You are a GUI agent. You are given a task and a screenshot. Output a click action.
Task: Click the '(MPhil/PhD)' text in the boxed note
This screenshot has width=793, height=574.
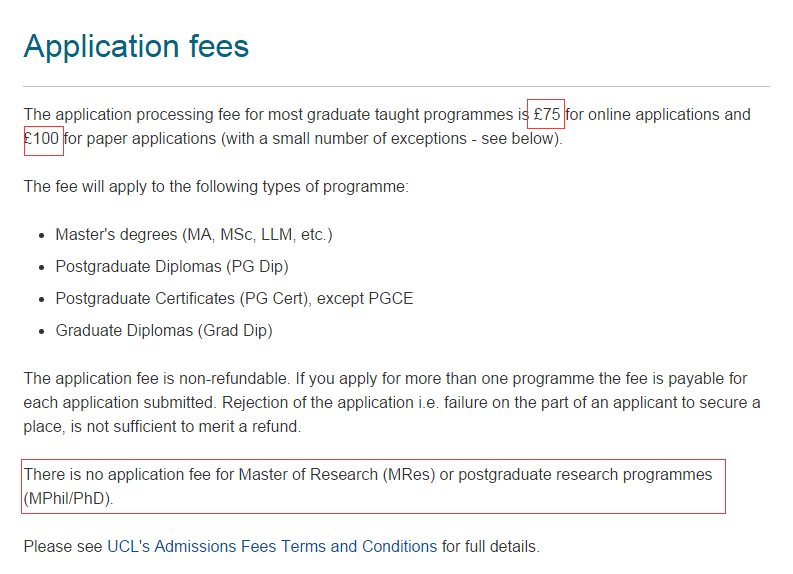coord(68,498)
